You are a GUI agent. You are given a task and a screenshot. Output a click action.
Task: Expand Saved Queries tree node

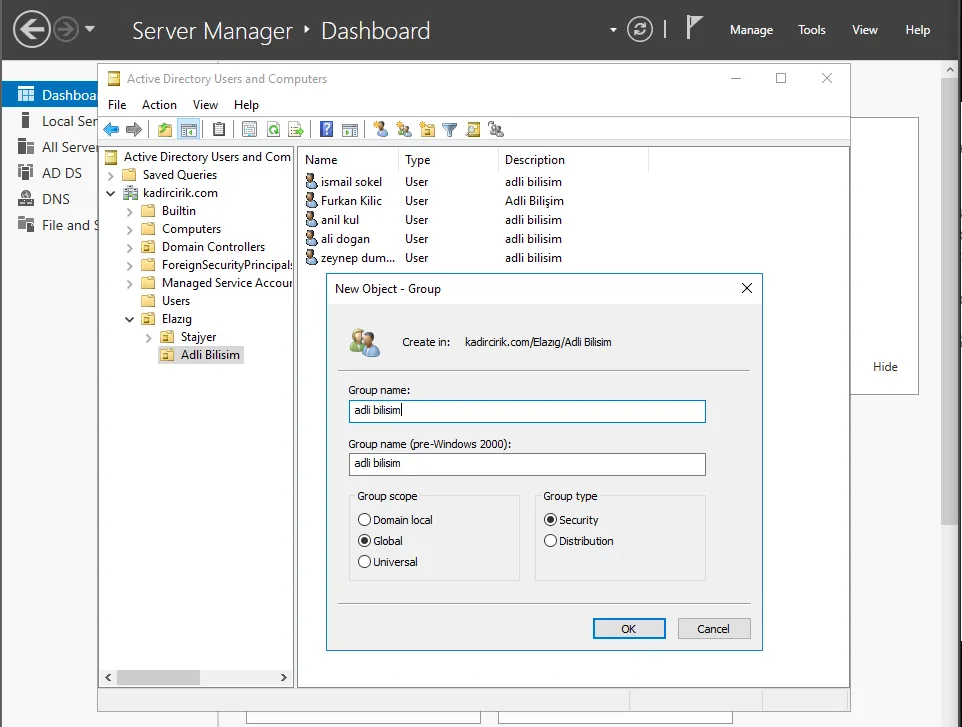(111, 175)
